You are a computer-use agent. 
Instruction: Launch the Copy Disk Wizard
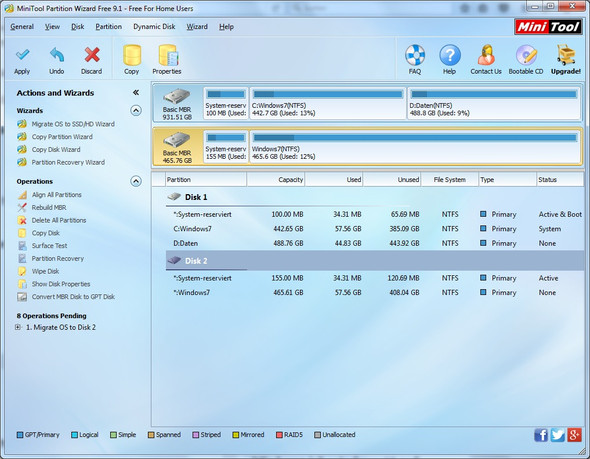(x=56, y=150)
